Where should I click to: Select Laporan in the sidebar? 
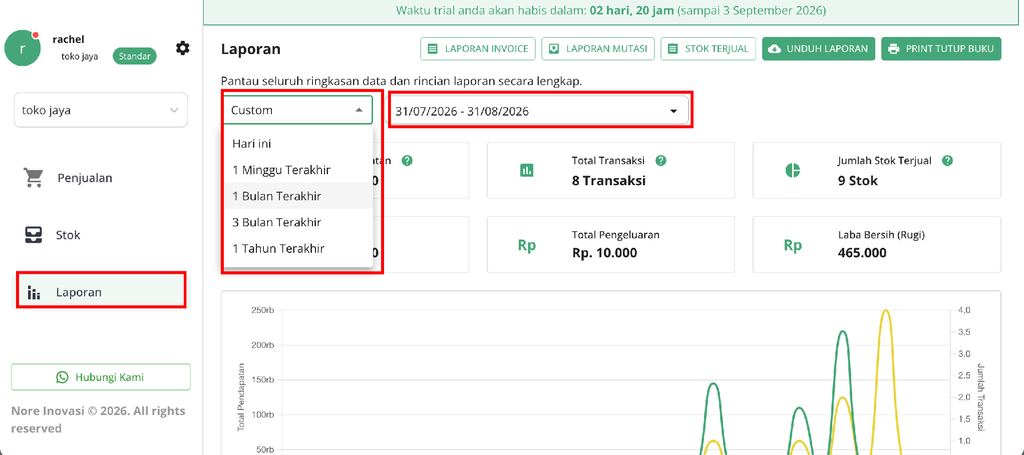coord(101,292)
